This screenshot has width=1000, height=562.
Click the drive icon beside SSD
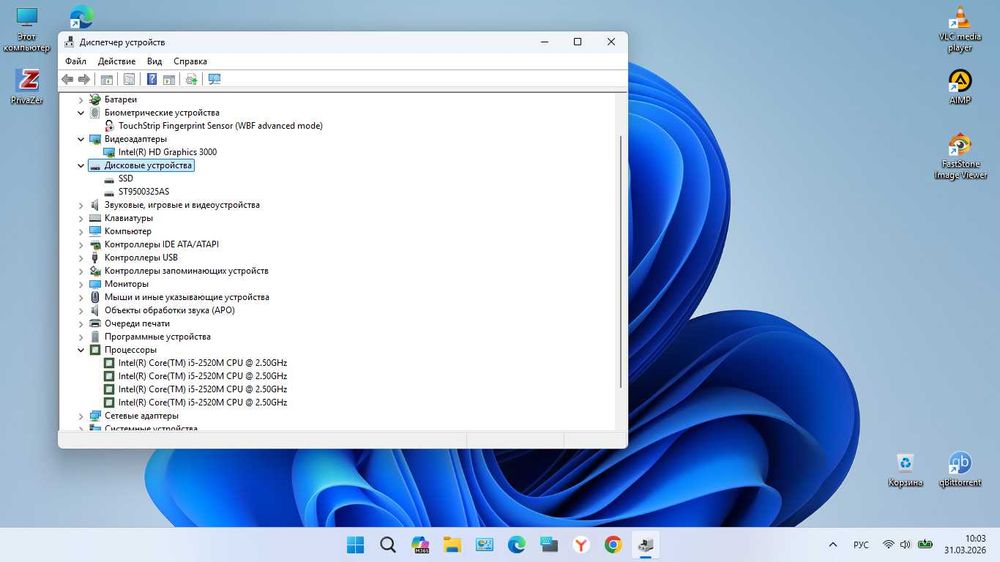109,179
